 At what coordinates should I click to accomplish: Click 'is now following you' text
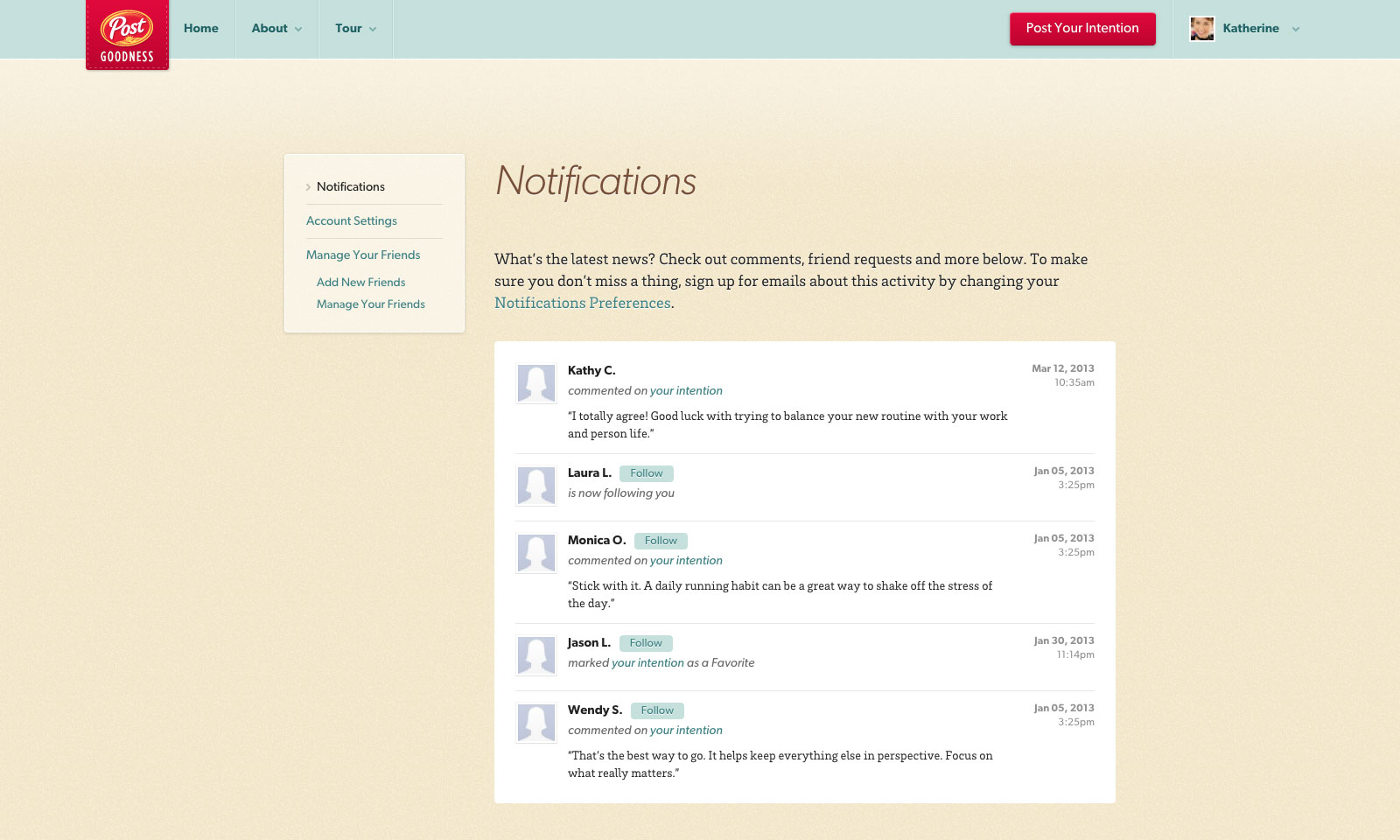point(621,493)
